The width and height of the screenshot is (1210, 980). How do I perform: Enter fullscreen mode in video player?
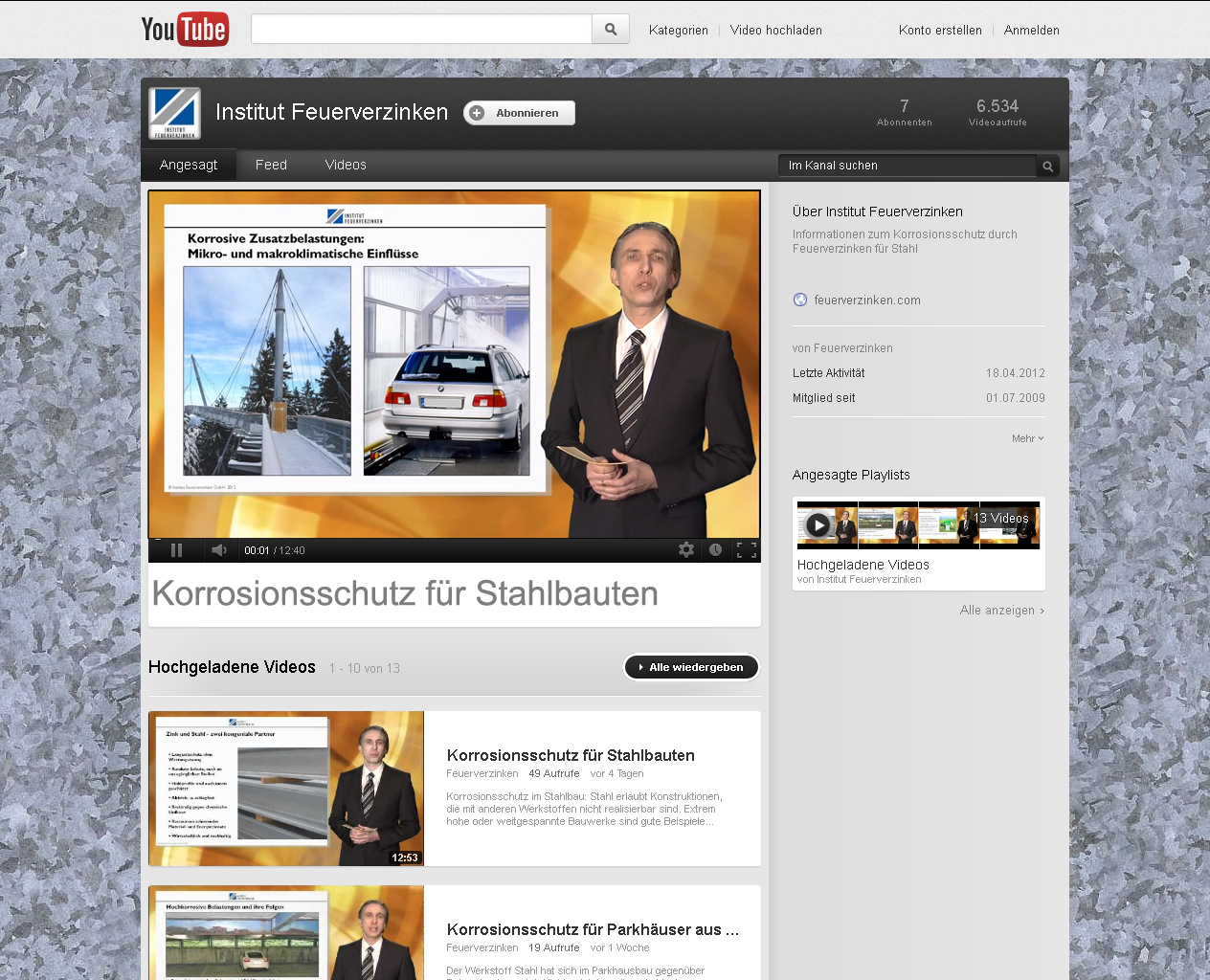747,550
